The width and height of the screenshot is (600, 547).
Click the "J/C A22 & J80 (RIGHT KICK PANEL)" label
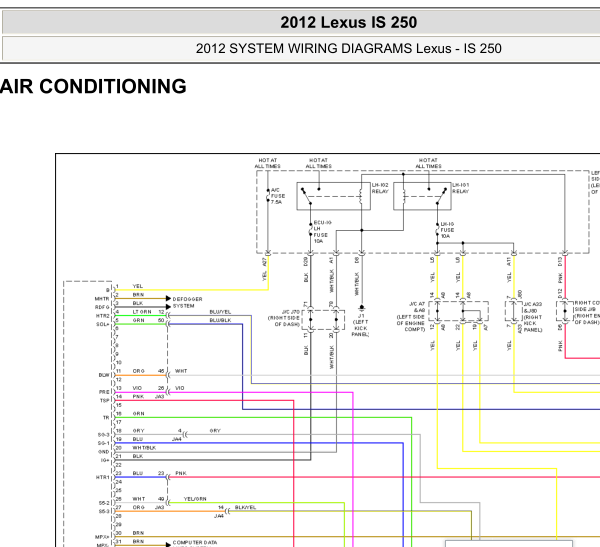coord(533,317)
